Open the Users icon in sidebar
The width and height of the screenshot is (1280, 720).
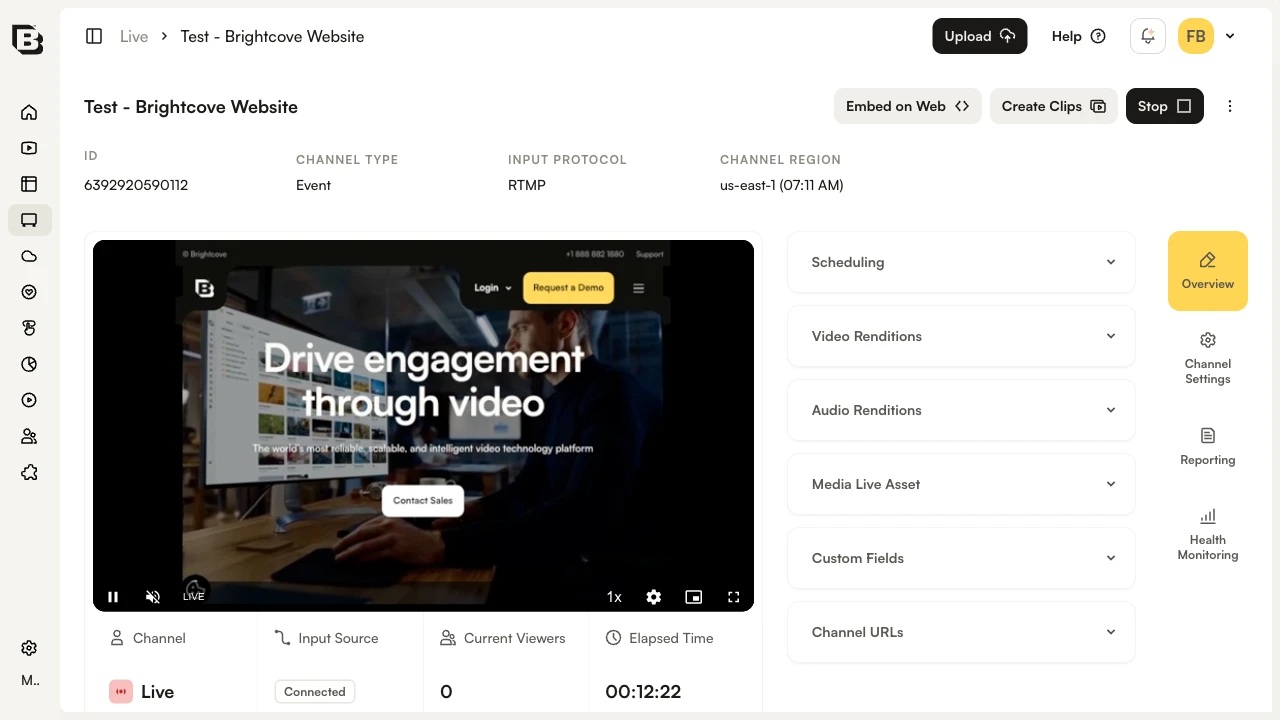[29, 436]
